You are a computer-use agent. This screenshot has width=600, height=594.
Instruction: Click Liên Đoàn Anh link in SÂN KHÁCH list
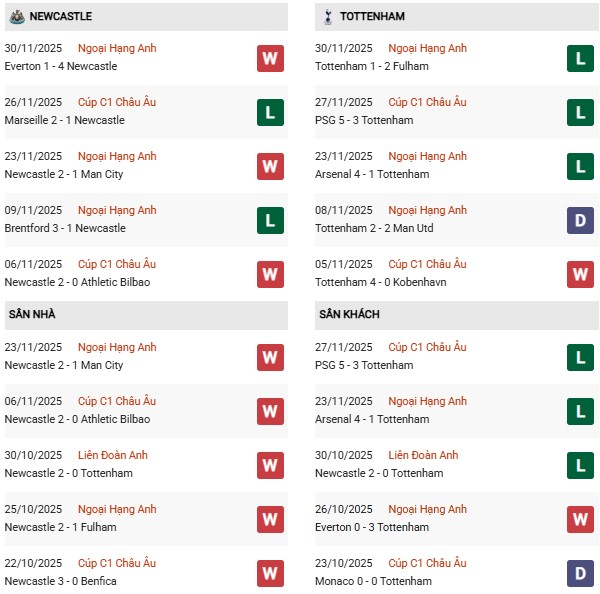point(423,455)
